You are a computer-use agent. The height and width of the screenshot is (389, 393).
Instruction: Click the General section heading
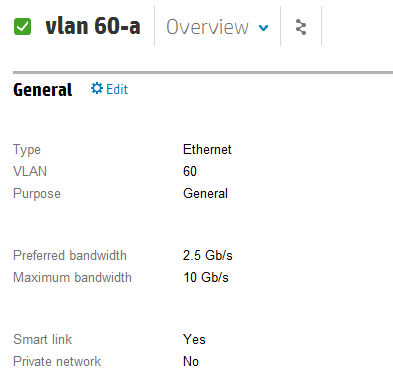42,90
